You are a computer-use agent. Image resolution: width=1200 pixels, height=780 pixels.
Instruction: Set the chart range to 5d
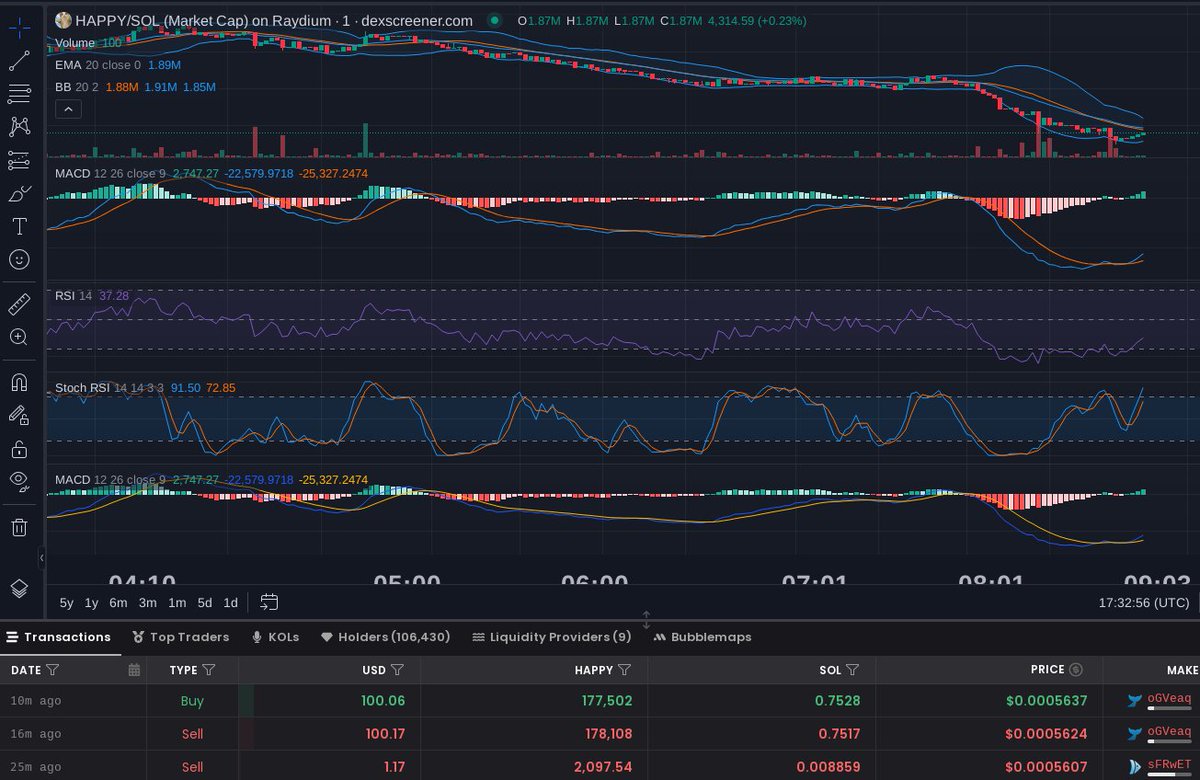pyautogui.click(x=205, y=603)
